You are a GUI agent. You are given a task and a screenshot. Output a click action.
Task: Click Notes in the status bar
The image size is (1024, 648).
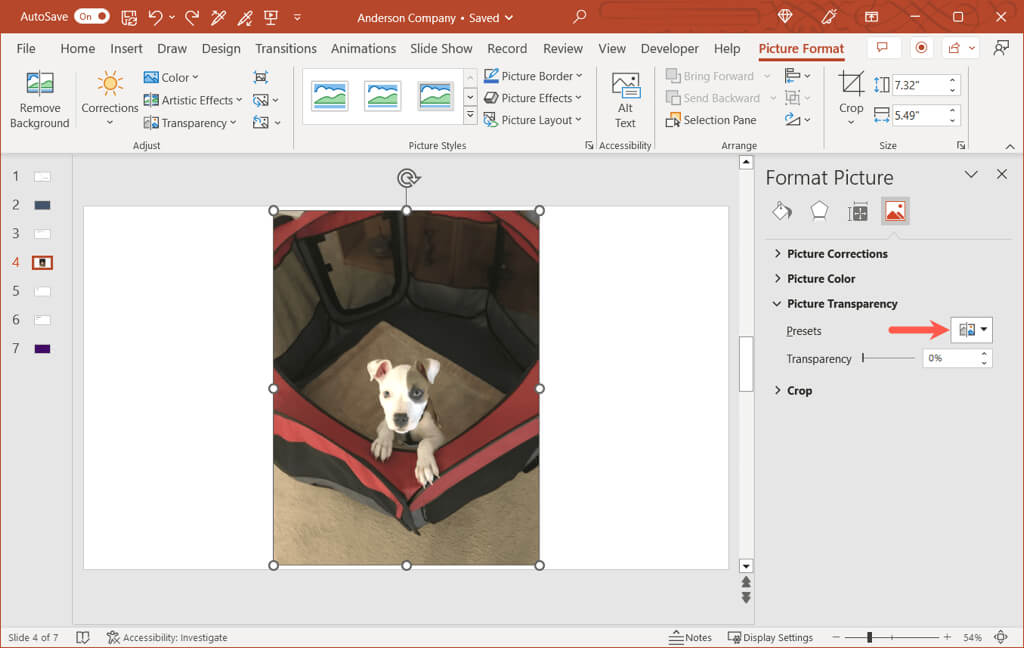(690, 637)
